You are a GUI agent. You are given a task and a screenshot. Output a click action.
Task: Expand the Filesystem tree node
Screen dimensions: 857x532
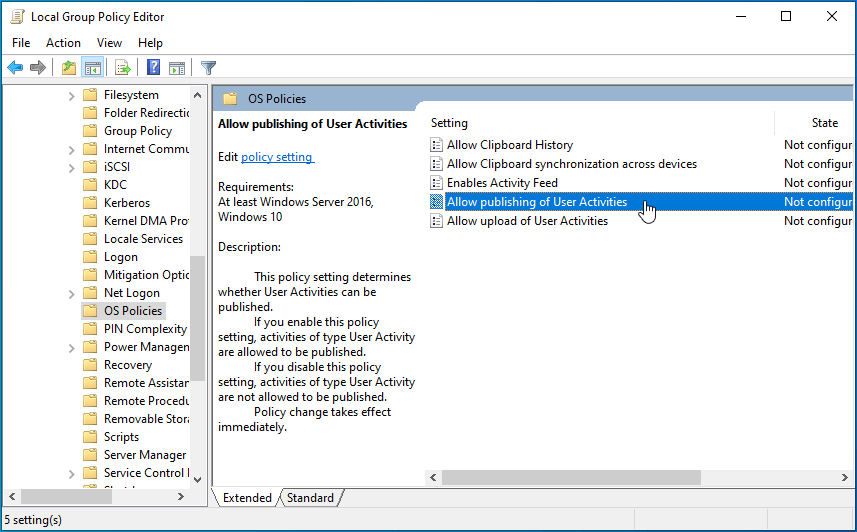72,95
